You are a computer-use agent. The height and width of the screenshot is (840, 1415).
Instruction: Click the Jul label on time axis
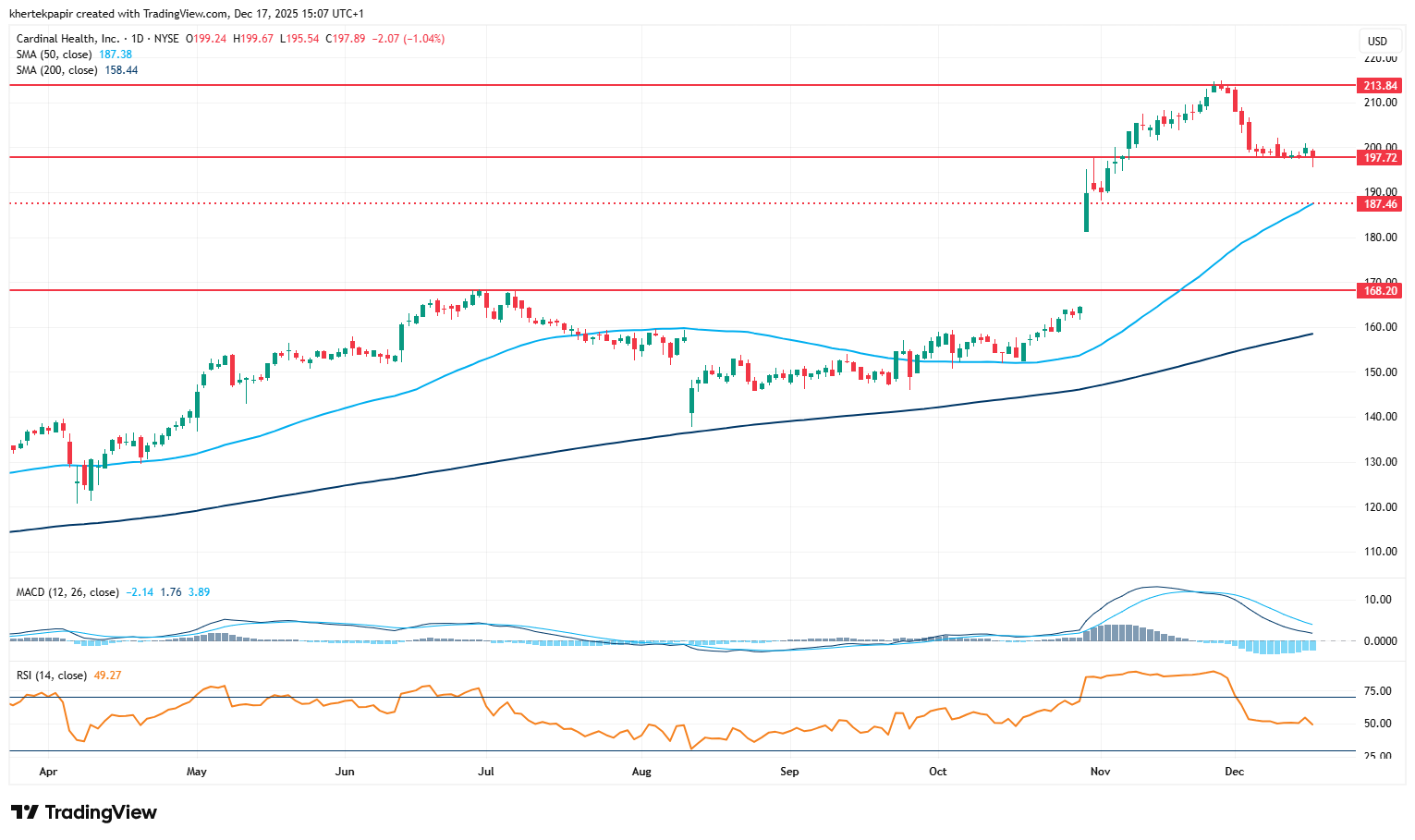click(x=486, y=772)
